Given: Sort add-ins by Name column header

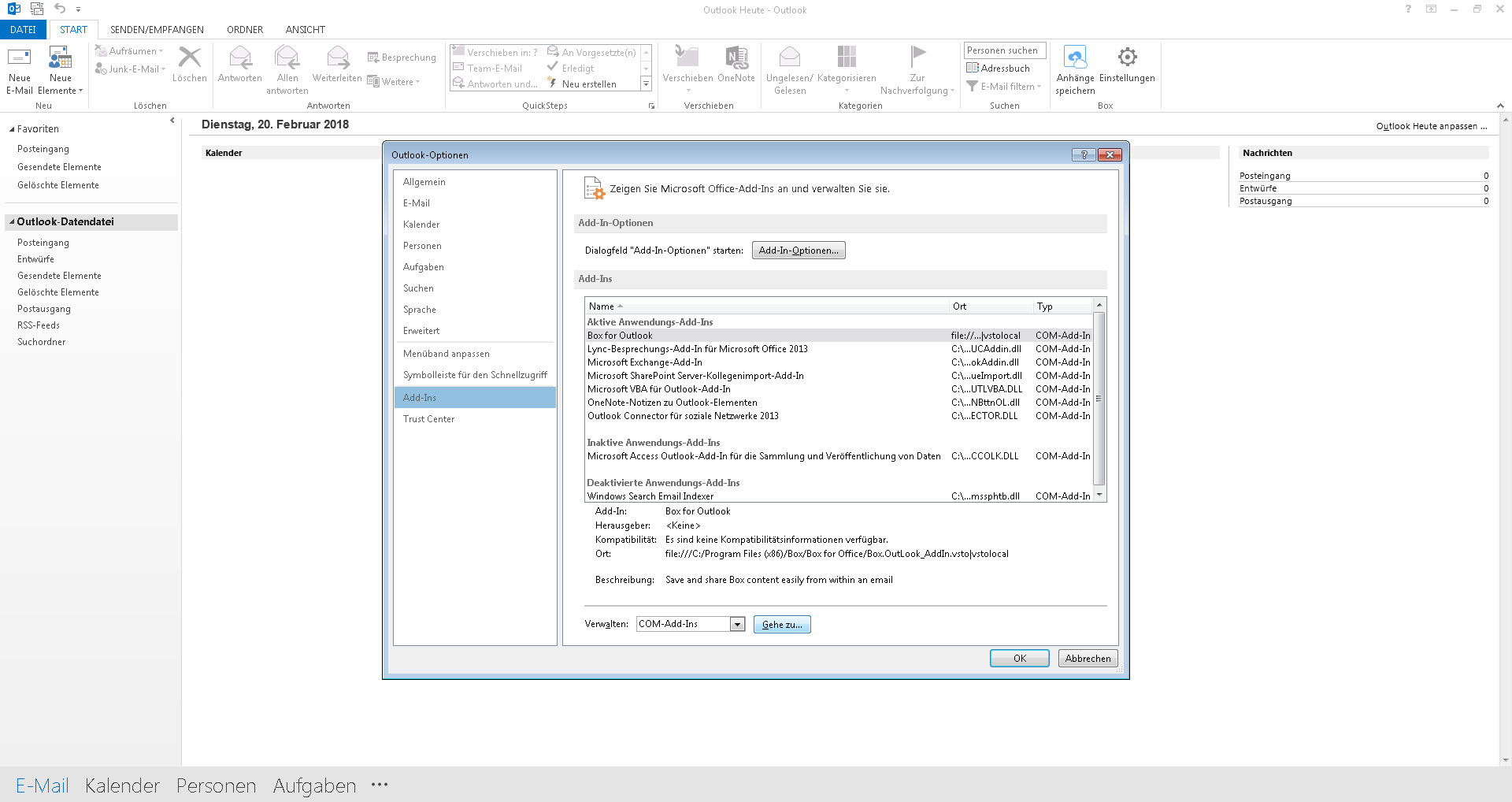Looking at the screenshot, I should tap(765, 306).
